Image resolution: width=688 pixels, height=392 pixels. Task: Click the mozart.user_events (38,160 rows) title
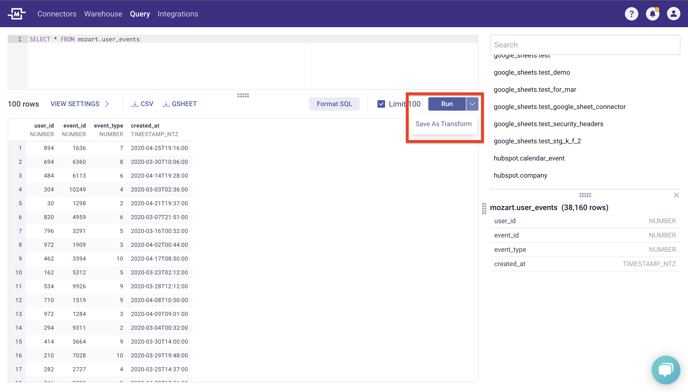[549, 208]
